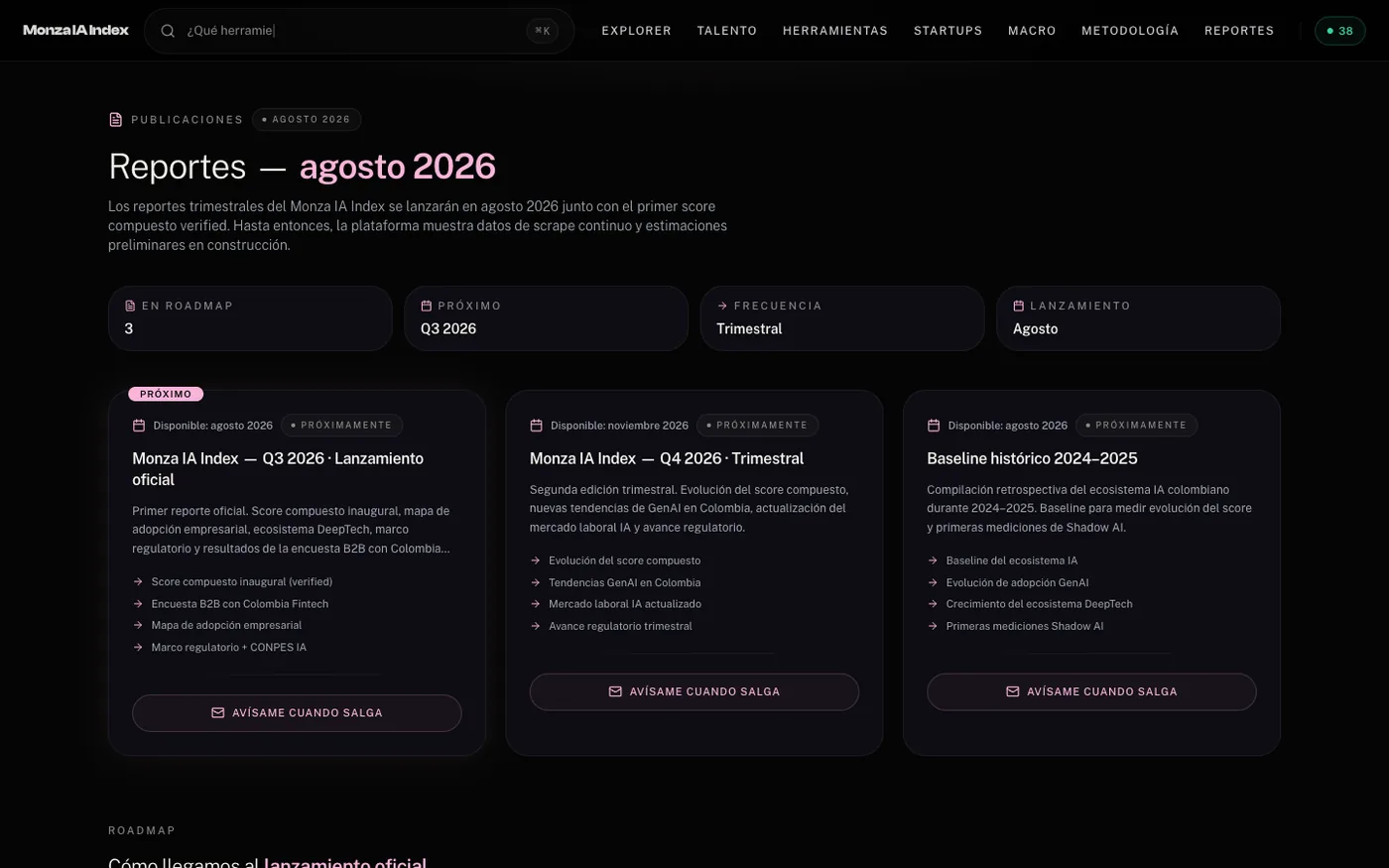Open Monza IA Index Q3 2026 title

(278, 469)
